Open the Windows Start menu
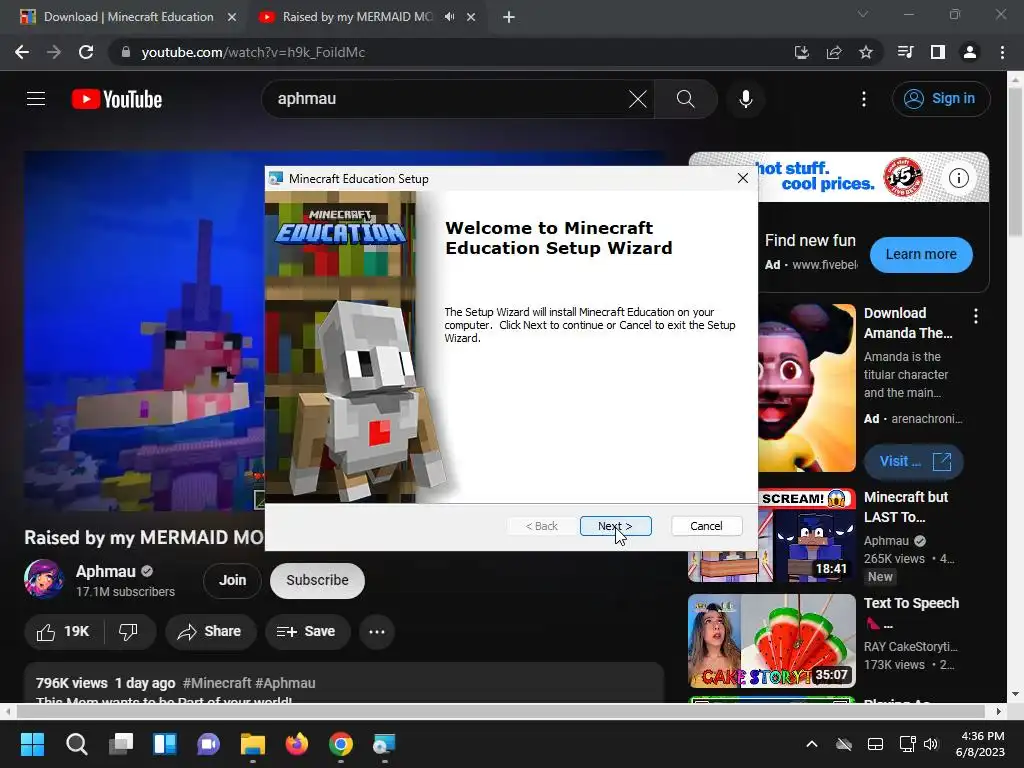The width and height of the screenshot is (1024, 768). (32, 744)
